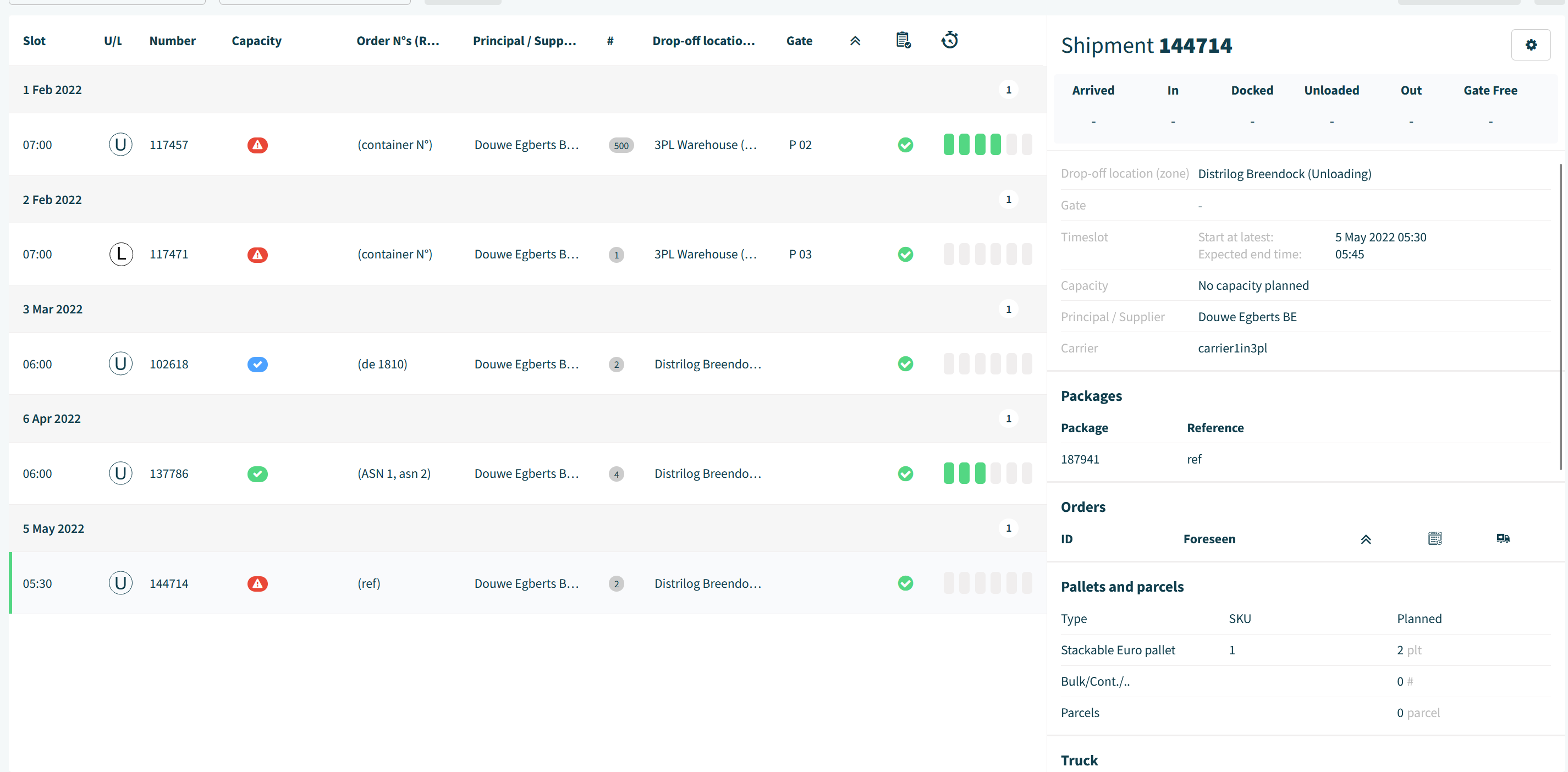
Task: Click green status check for shipment 144714
Action: coord(905,583)
